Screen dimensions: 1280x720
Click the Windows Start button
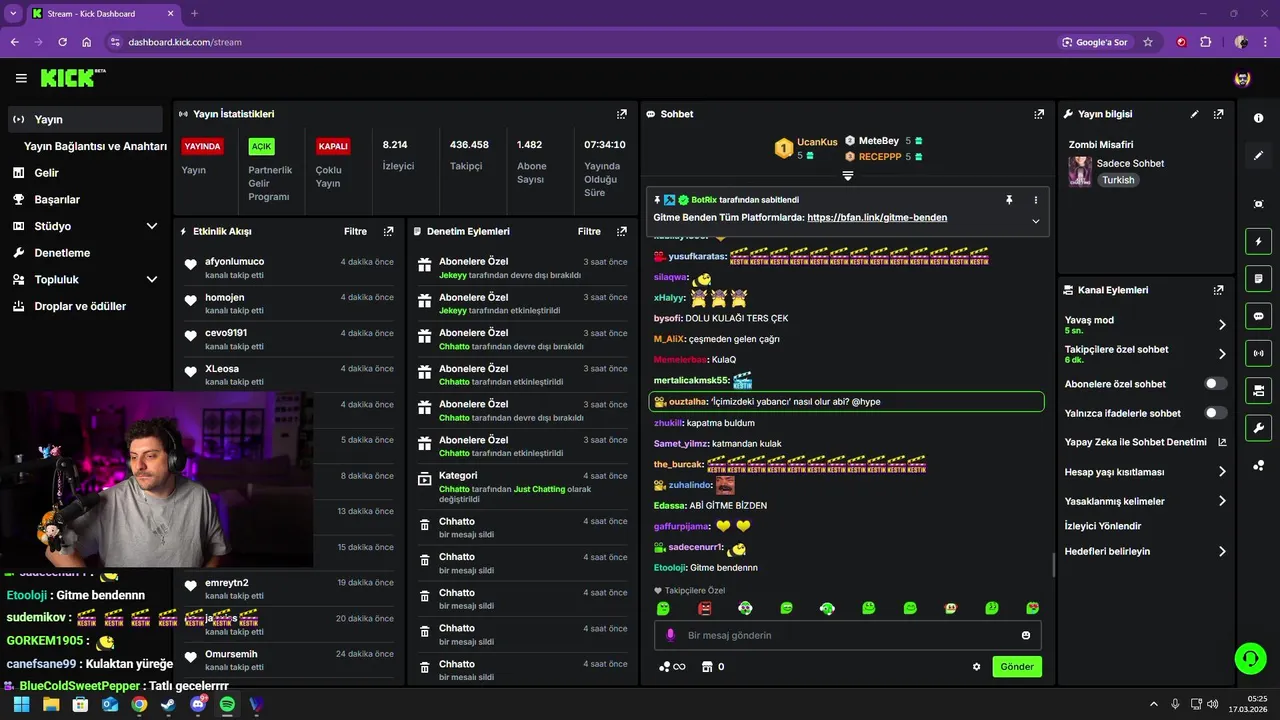click(21, 704)
